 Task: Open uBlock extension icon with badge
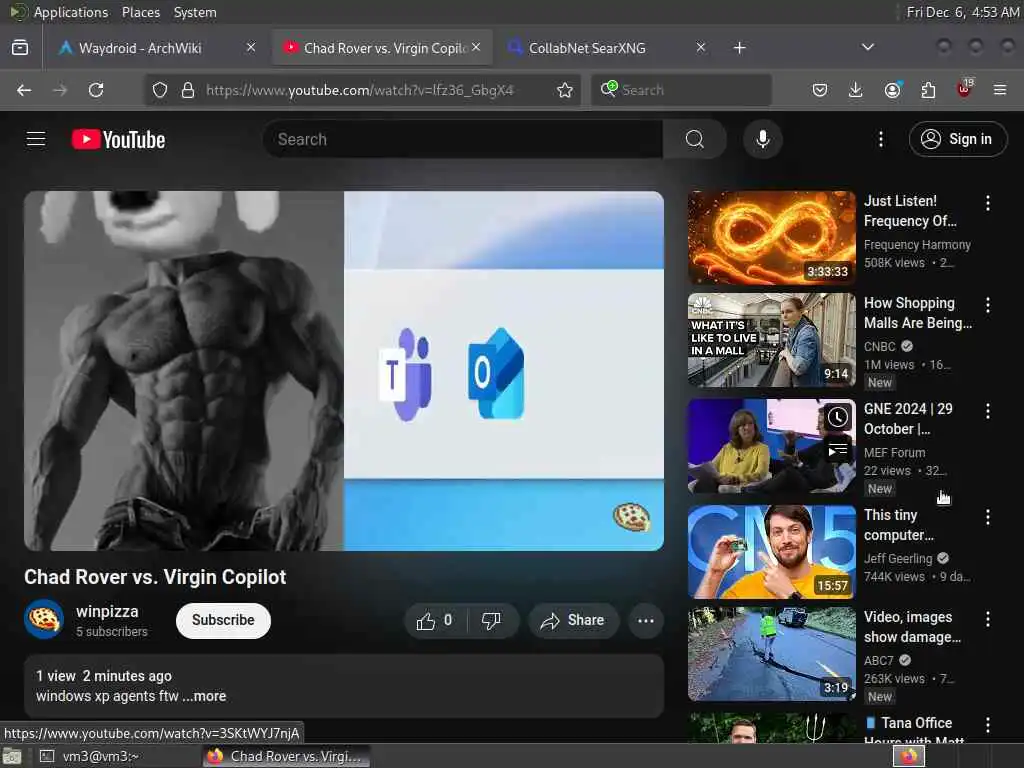tap(964, 89)
